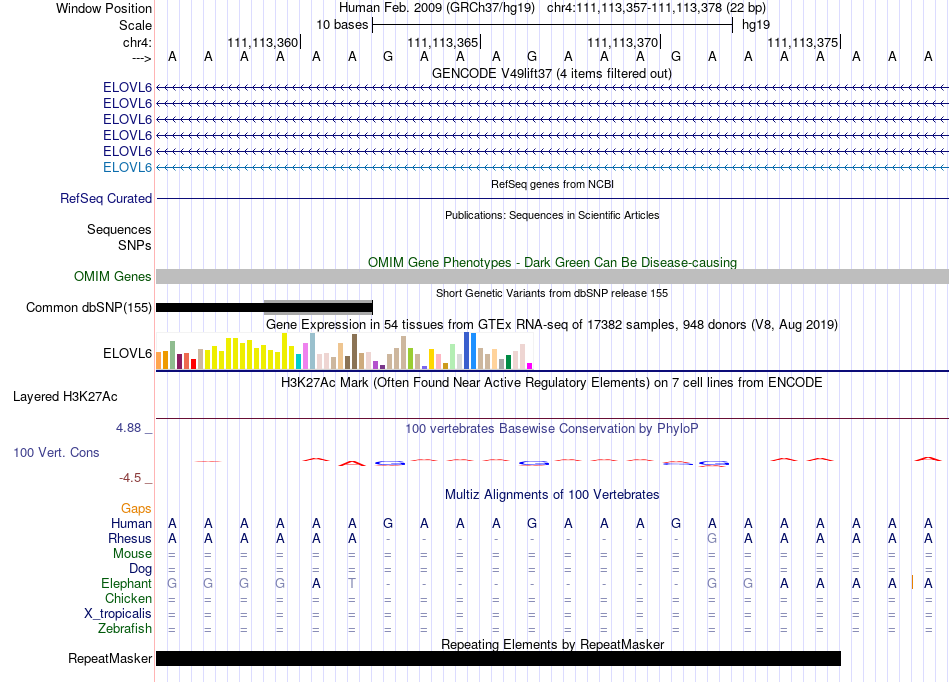
Task: Click the Window Position label
Action: tap(104, 8)
